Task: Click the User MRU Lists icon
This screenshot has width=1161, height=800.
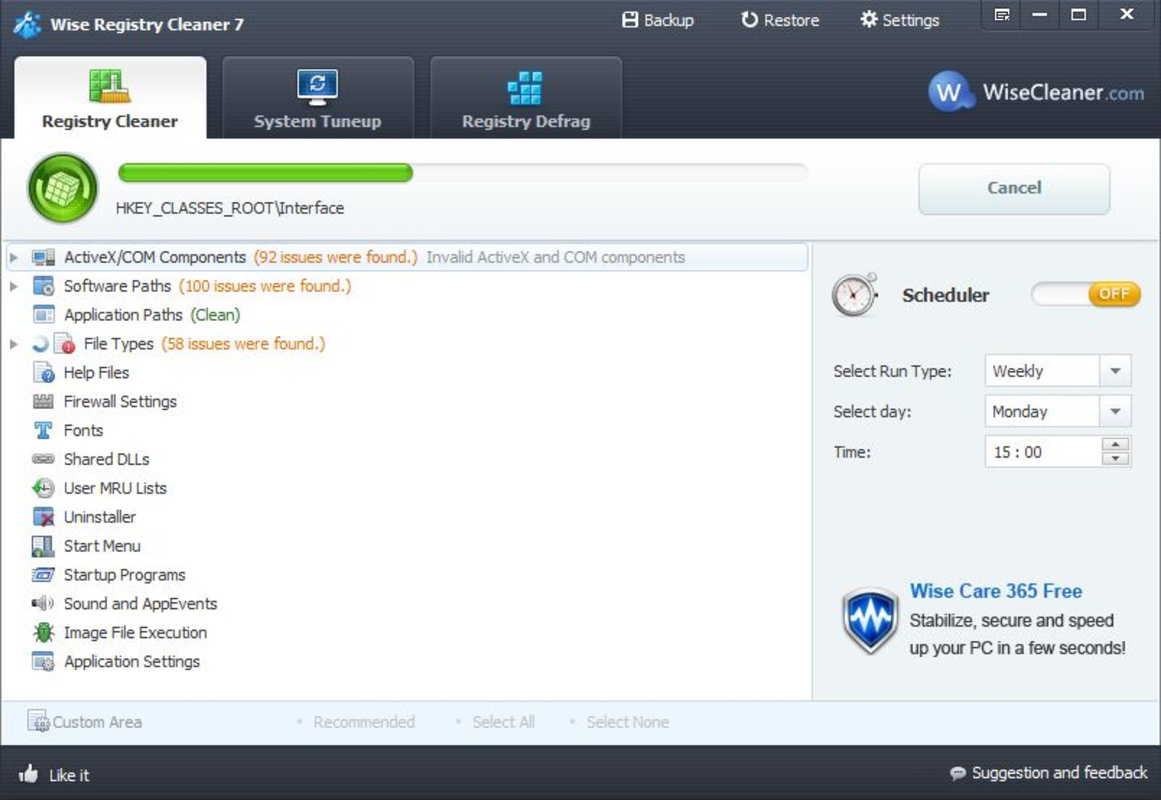Action: pyautogui.click(x=43, y=488)
